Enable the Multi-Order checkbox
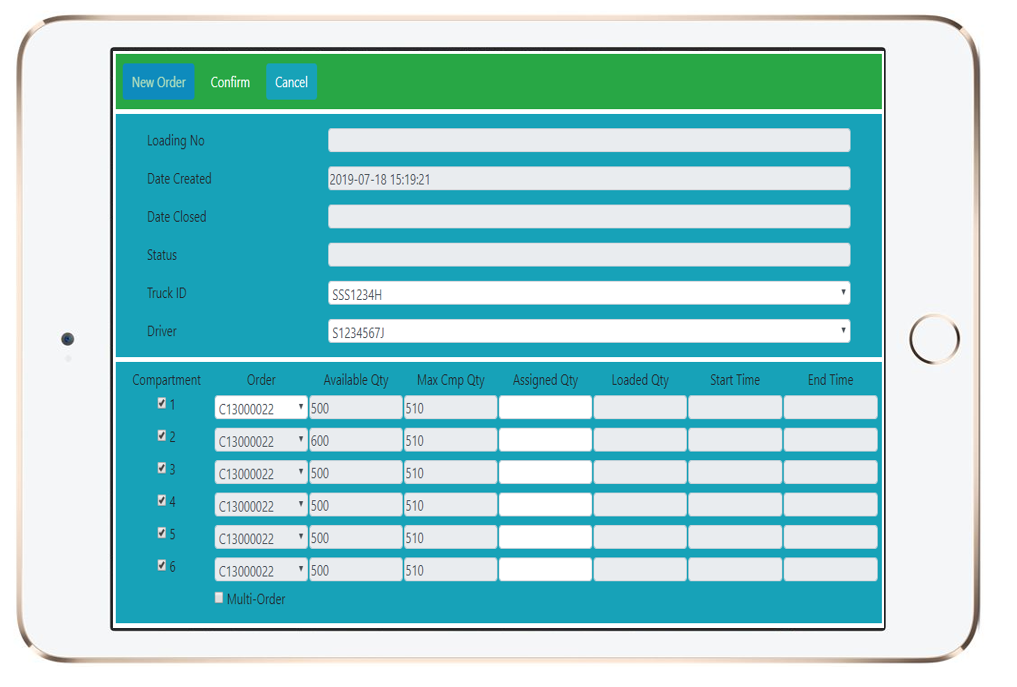Image resolution: width=1017 pixels, height=687 pixels. tap(220, 598)
